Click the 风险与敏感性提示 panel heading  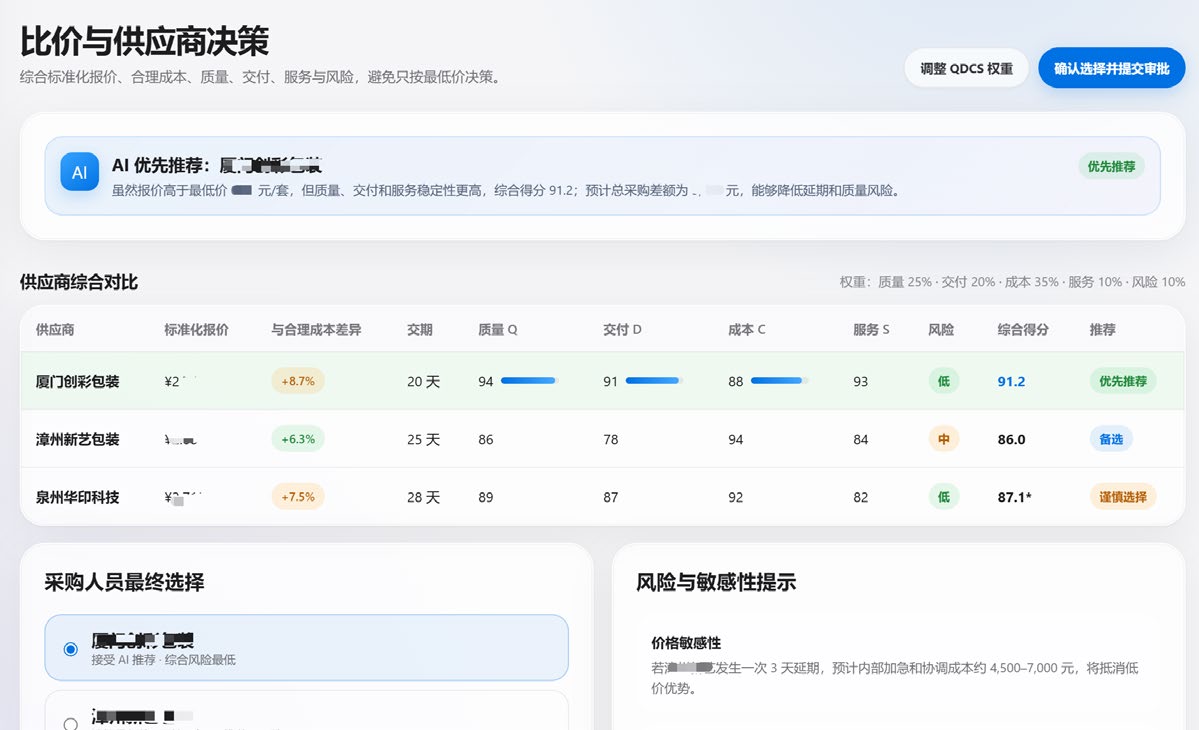click(x=716, y=582)
